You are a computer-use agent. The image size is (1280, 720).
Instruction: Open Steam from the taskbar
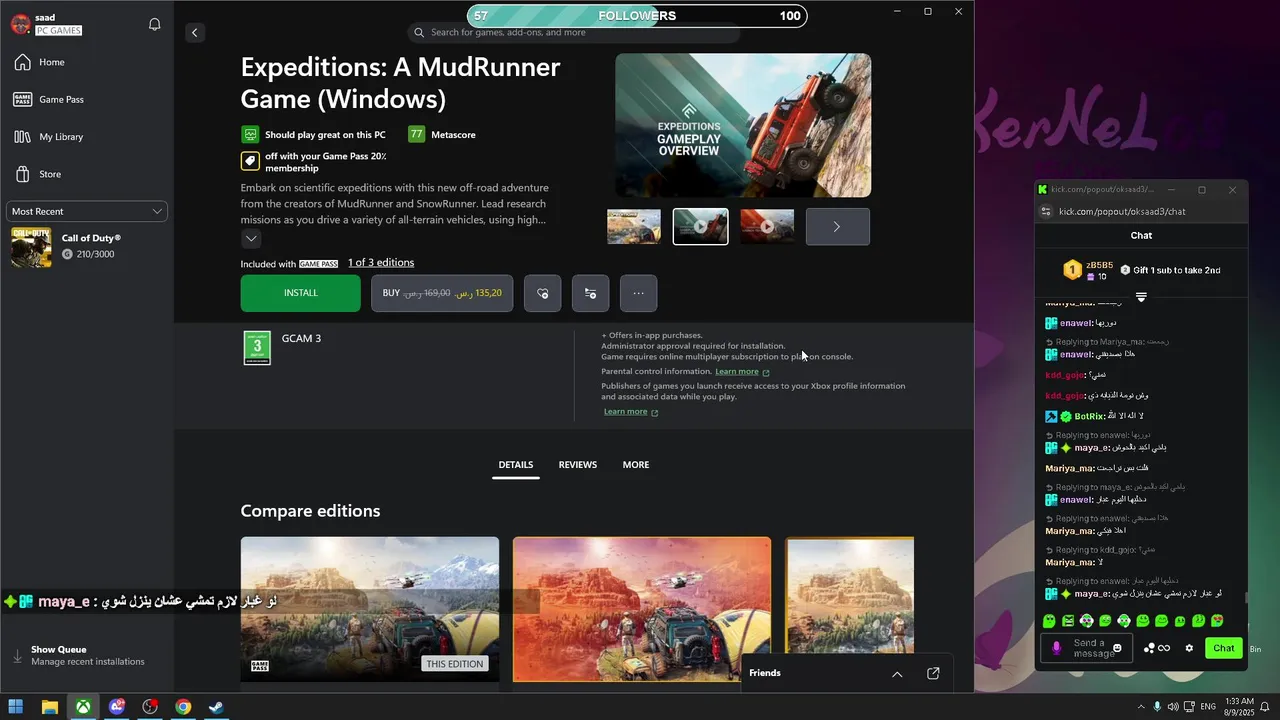(x=216, y=707)
